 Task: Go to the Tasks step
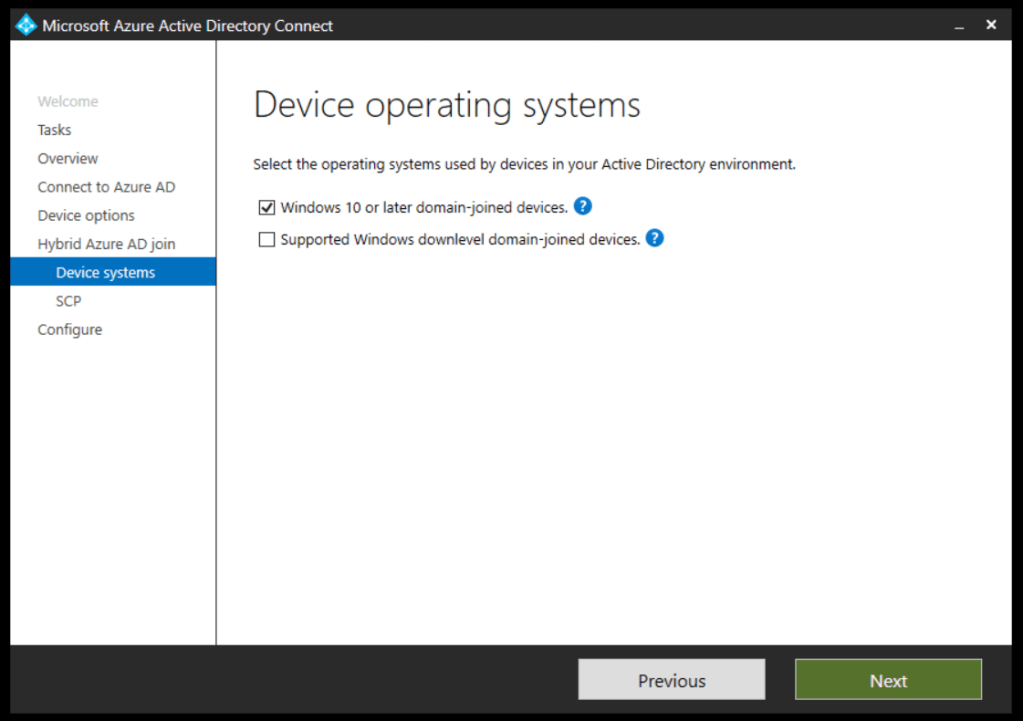55,130
